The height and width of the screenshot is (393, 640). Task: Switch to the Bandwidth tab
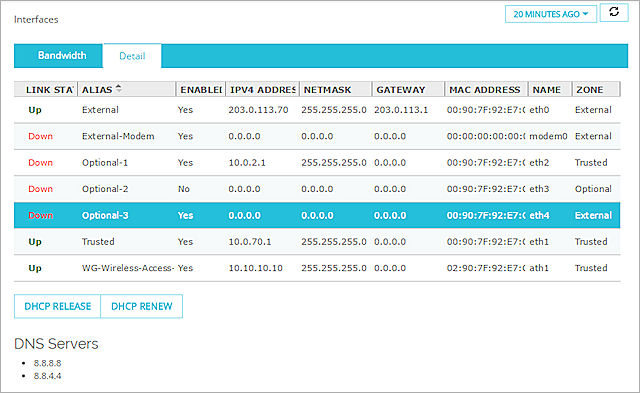click(62, 56)
